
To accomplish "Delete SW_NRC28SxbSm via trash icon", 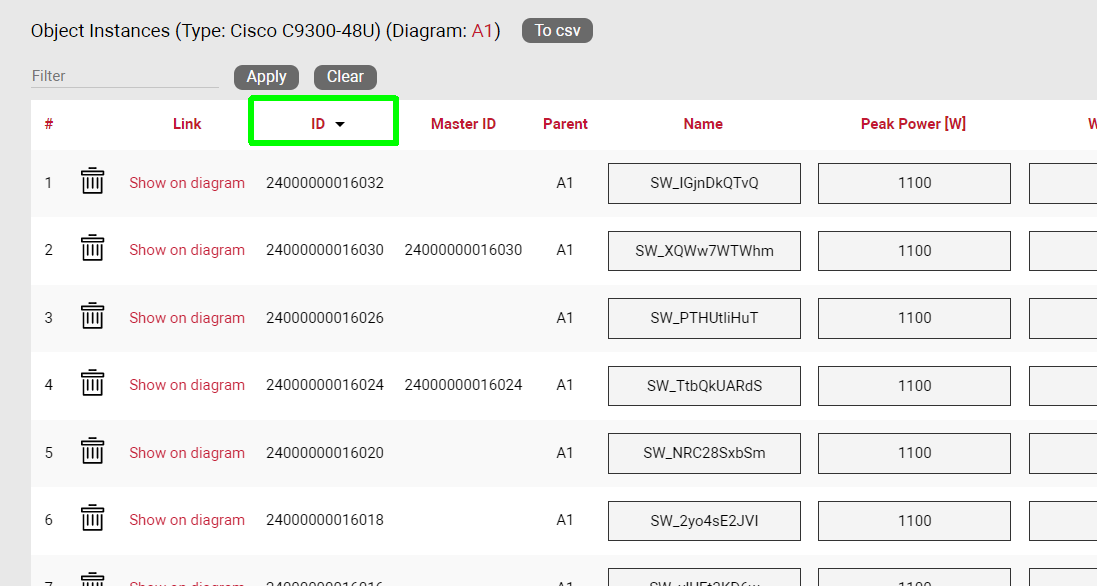I will pos(92,452).
